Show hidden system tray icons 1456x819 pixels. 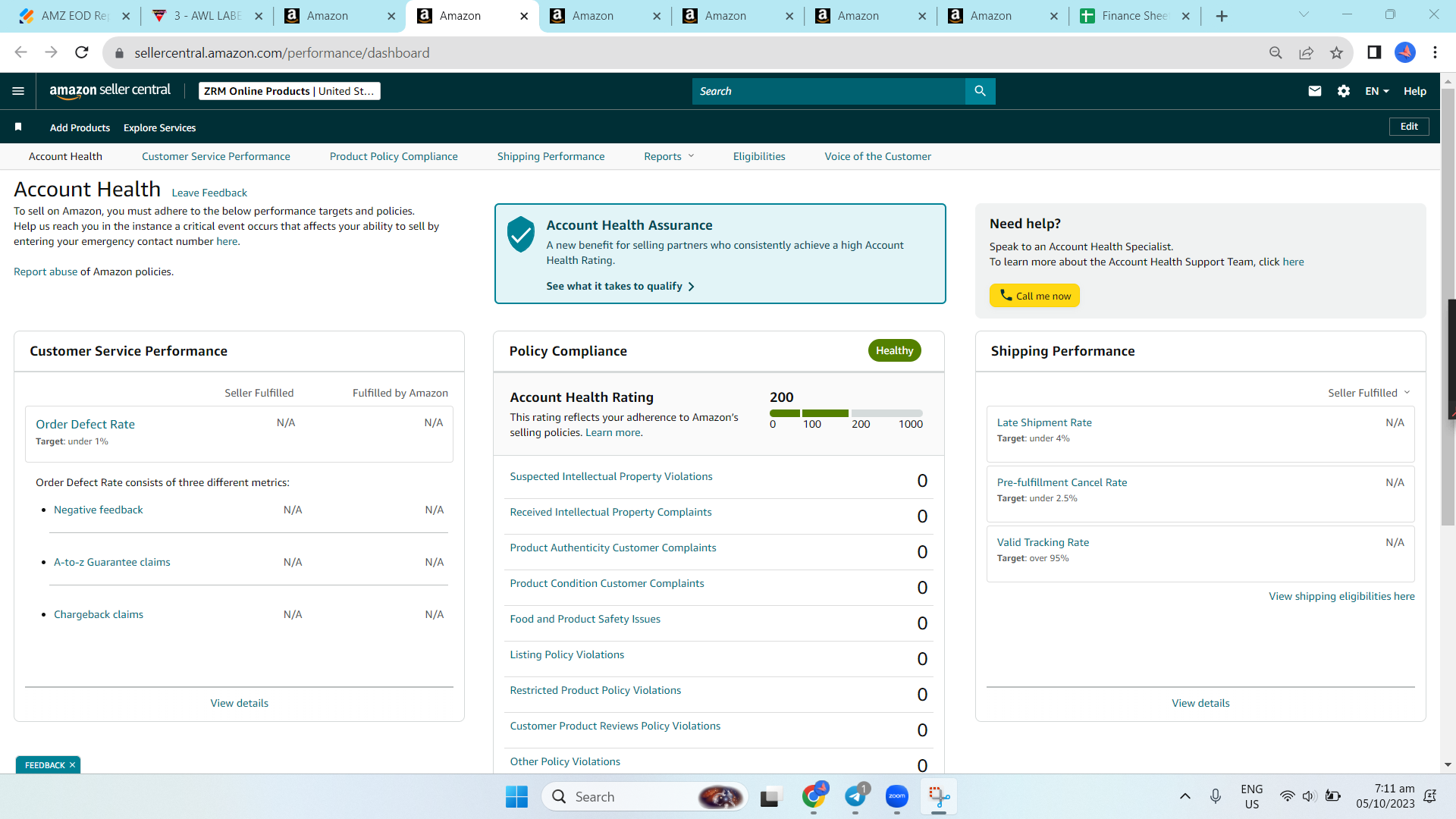1185,796
